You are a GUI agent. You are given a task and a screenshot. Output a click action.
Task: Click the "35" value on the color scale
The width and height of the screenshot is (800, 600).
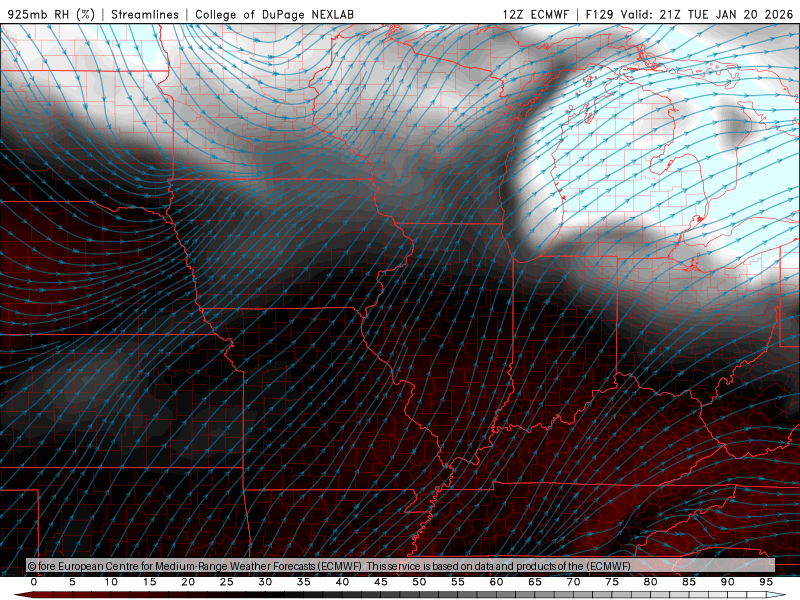304,582
